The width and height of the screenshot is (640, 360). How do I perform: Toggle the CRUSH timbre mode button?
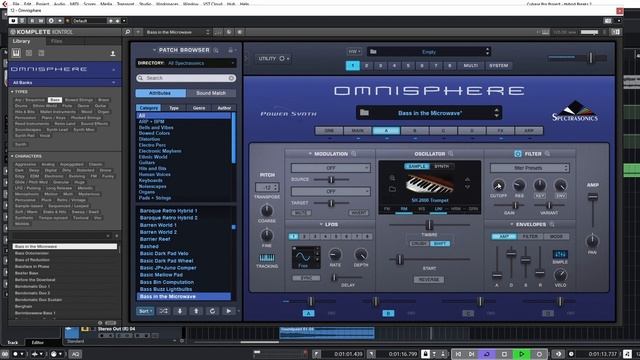coord(419,244)
